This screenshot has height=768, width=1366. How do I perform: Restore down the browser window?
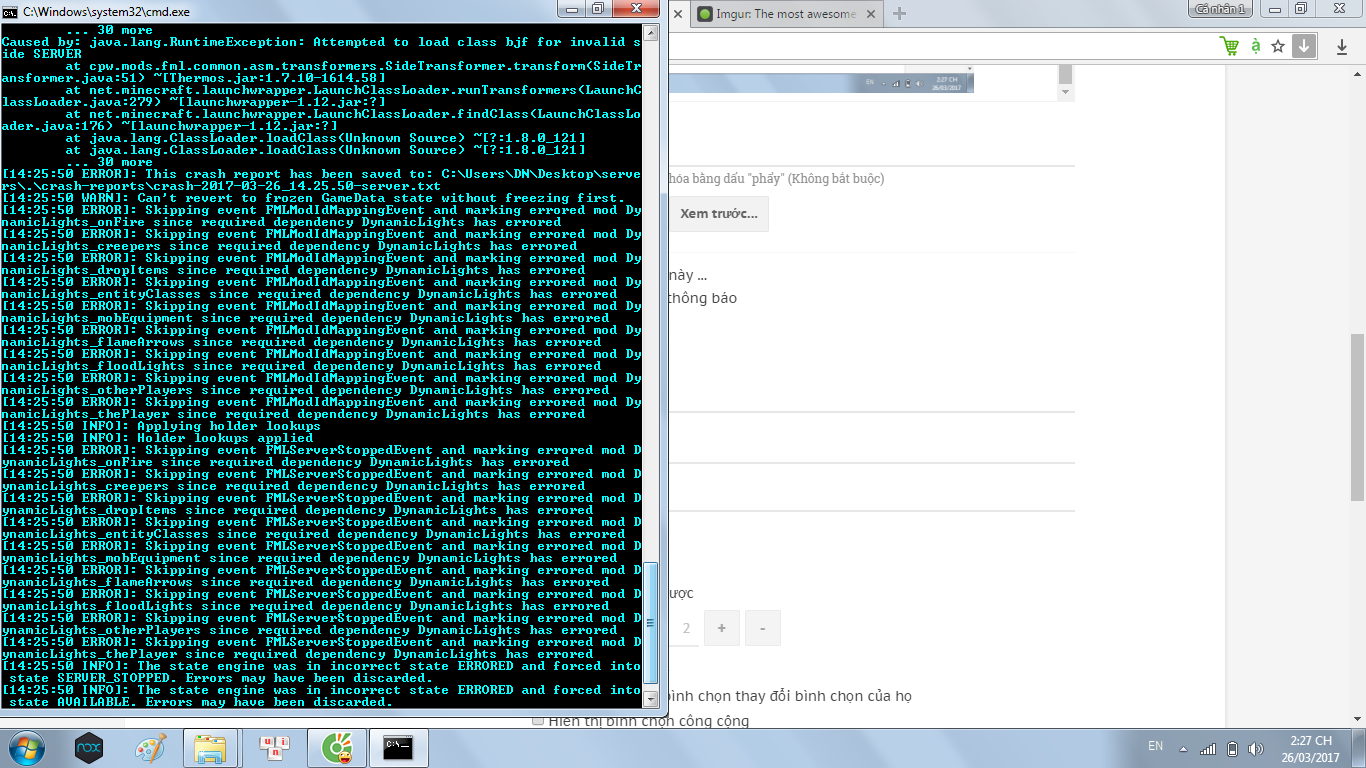1301,9
